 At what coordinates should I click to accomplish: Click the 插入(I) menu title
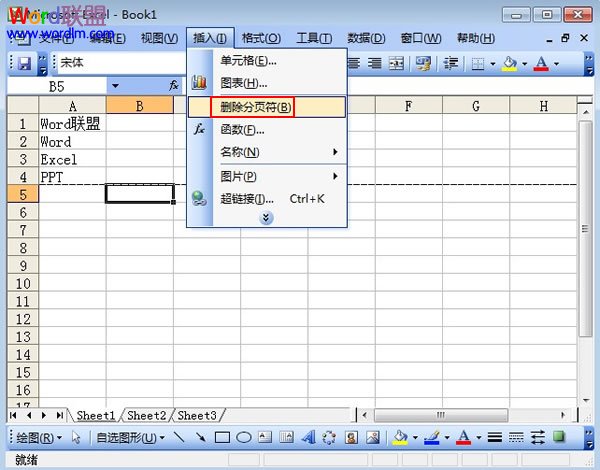click(210, 38)
